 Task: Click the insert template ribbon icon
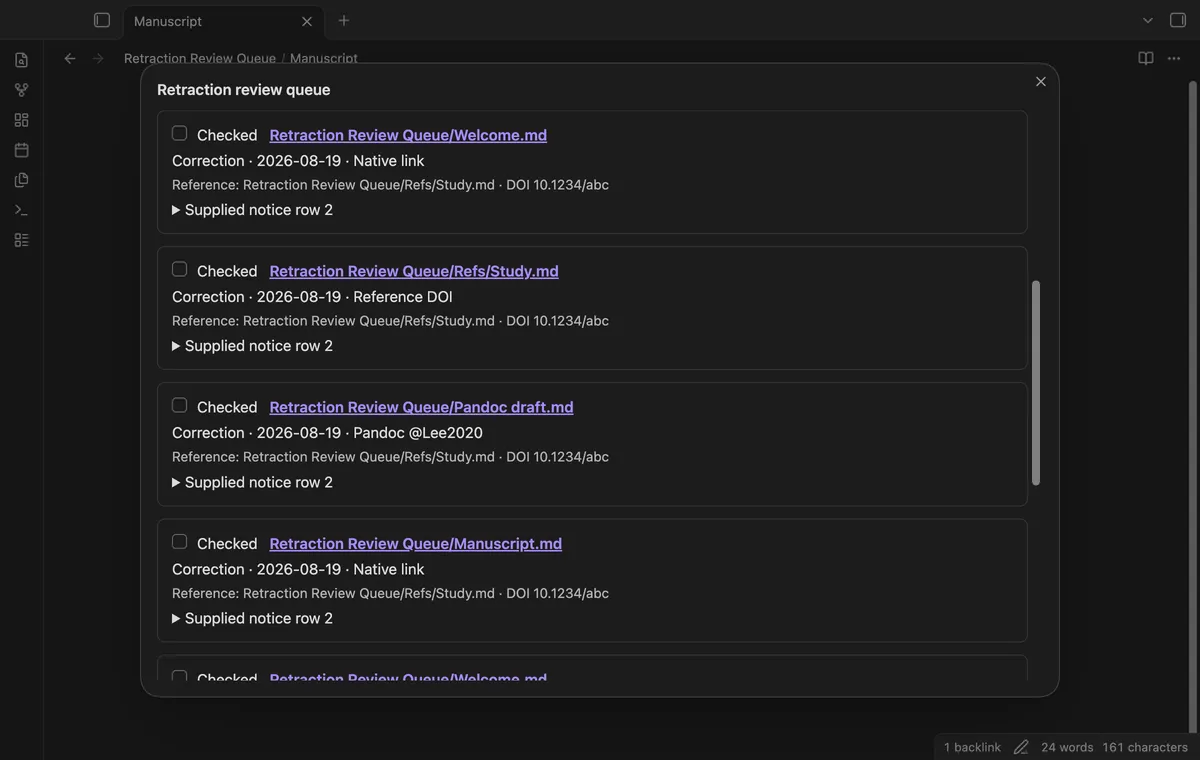[21, 180]
